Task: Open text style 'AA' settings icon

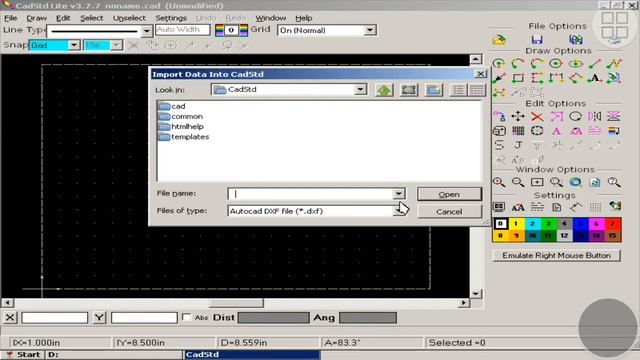Action: tap(518, 207)
